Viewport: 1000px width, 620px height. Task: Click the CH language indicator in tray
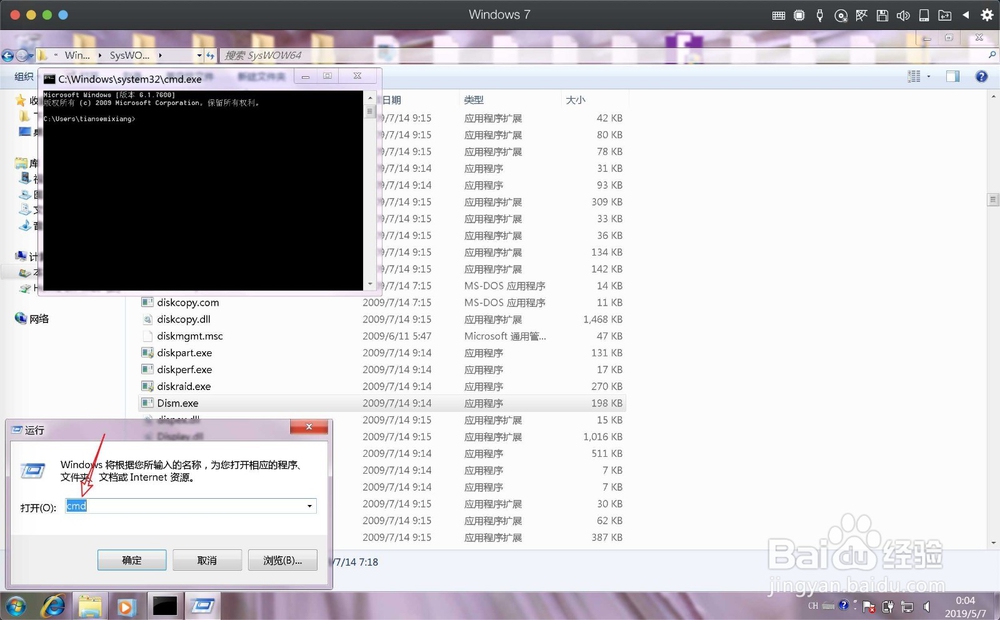(813, 605)
